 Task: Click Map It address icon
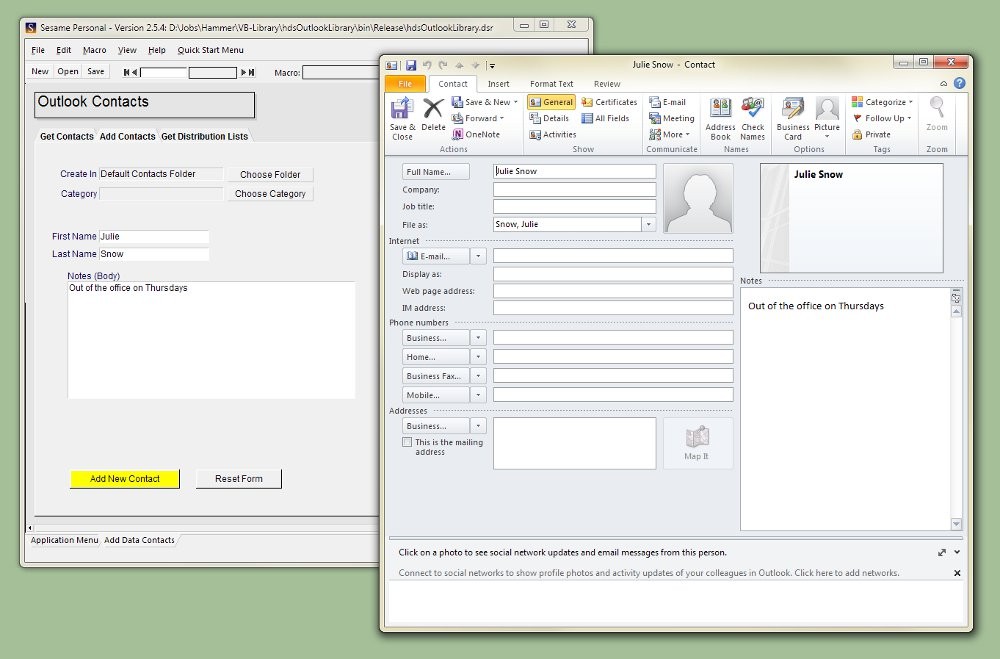click(697, 443)
